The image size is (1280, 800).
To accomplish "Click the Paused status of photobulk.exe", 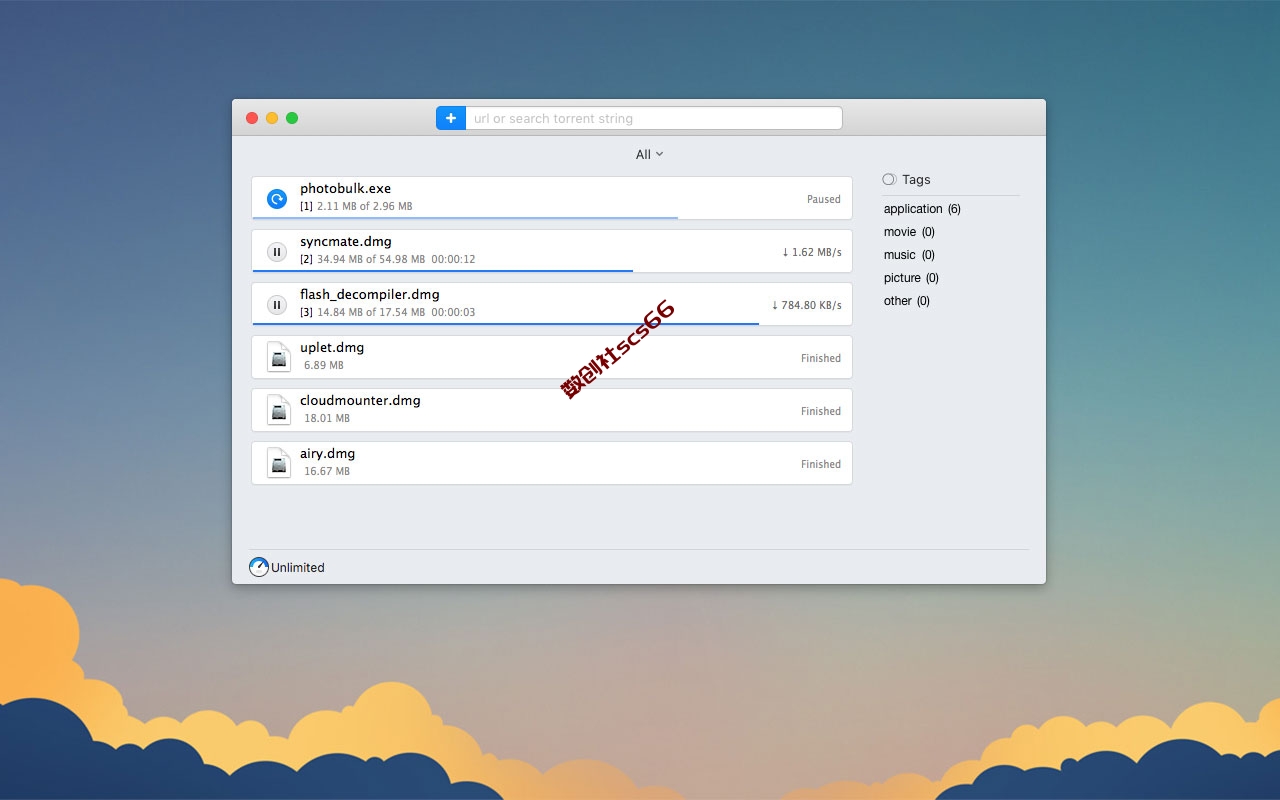I will (x=824, y=199).
